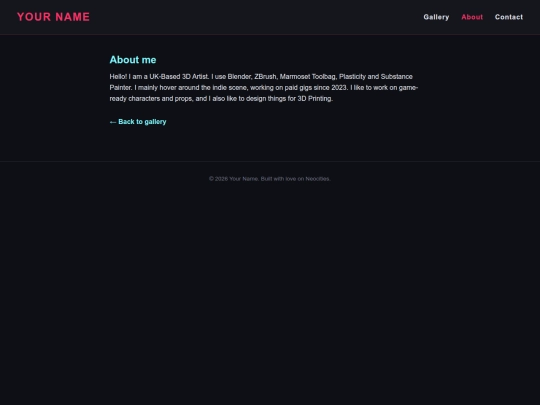Screen dimensions: 540x405
Task: Select the About nav link
Action: tap(472, 17)
